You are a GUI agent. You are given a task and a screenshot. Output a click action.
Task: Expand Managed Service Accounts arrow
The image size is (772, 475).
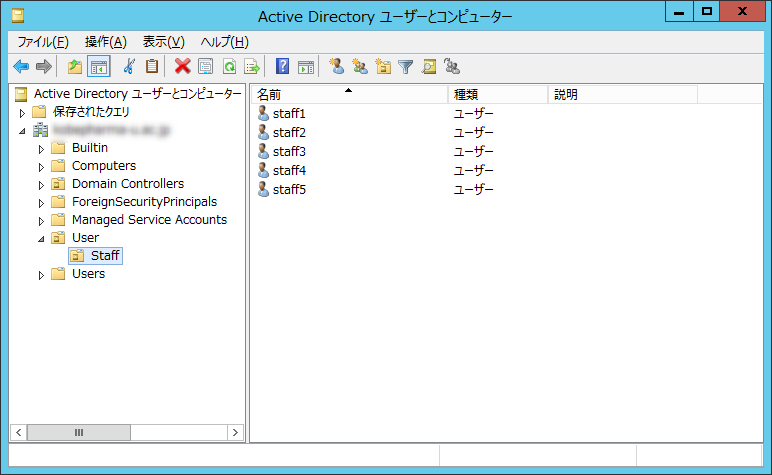coord(41,221)
